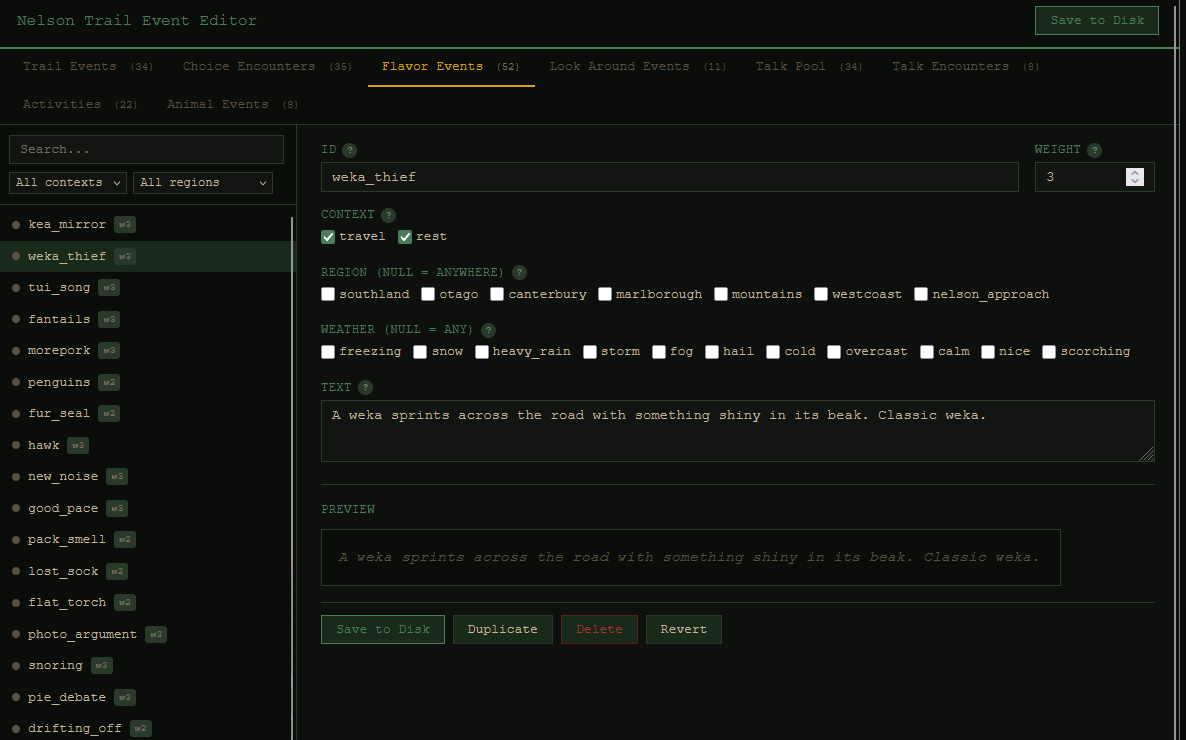Tick the fog weather checkbox

659,352
